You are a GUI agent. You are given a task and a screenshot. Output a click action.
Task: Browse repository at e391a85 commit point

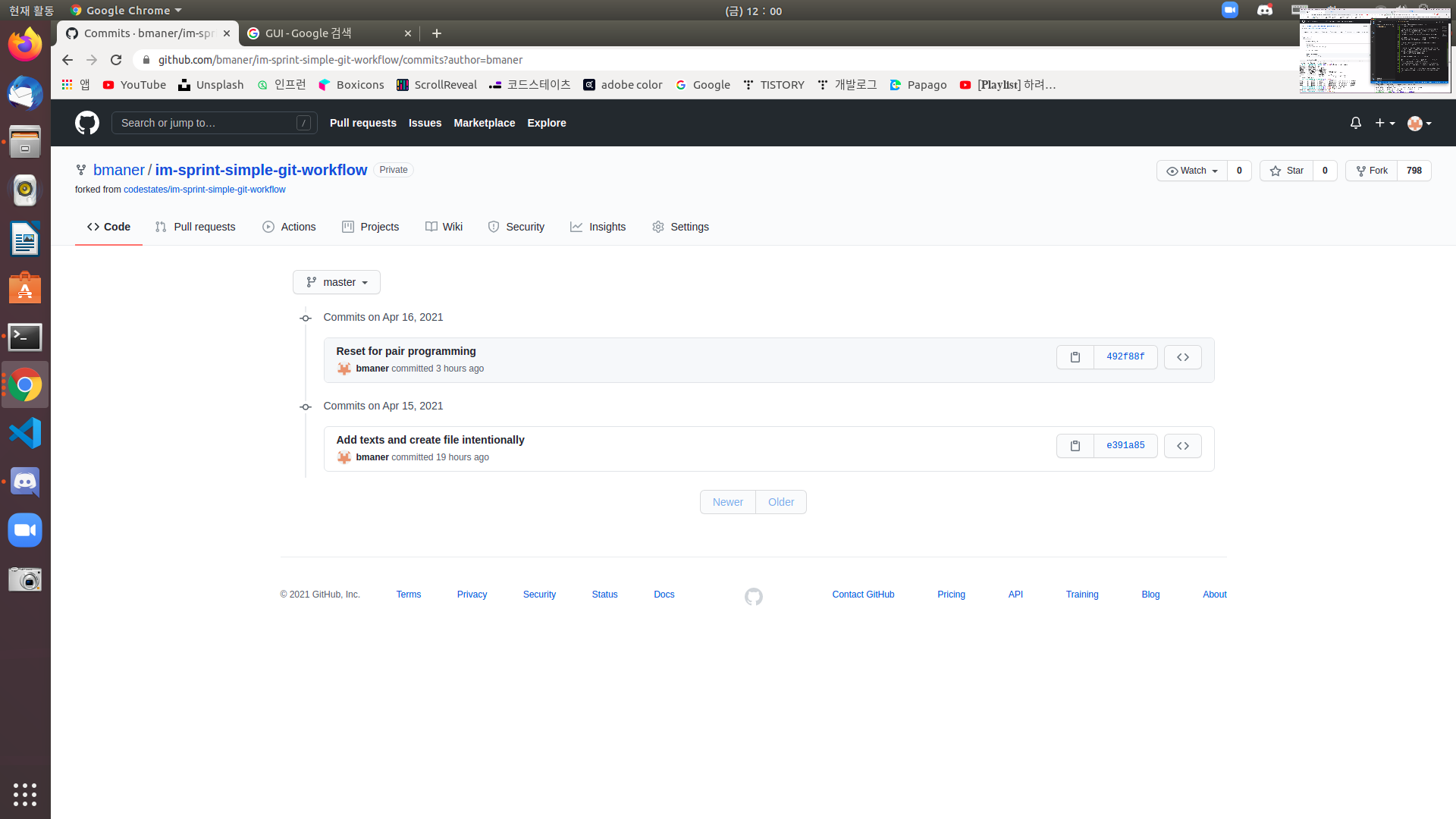[1182, 446]
